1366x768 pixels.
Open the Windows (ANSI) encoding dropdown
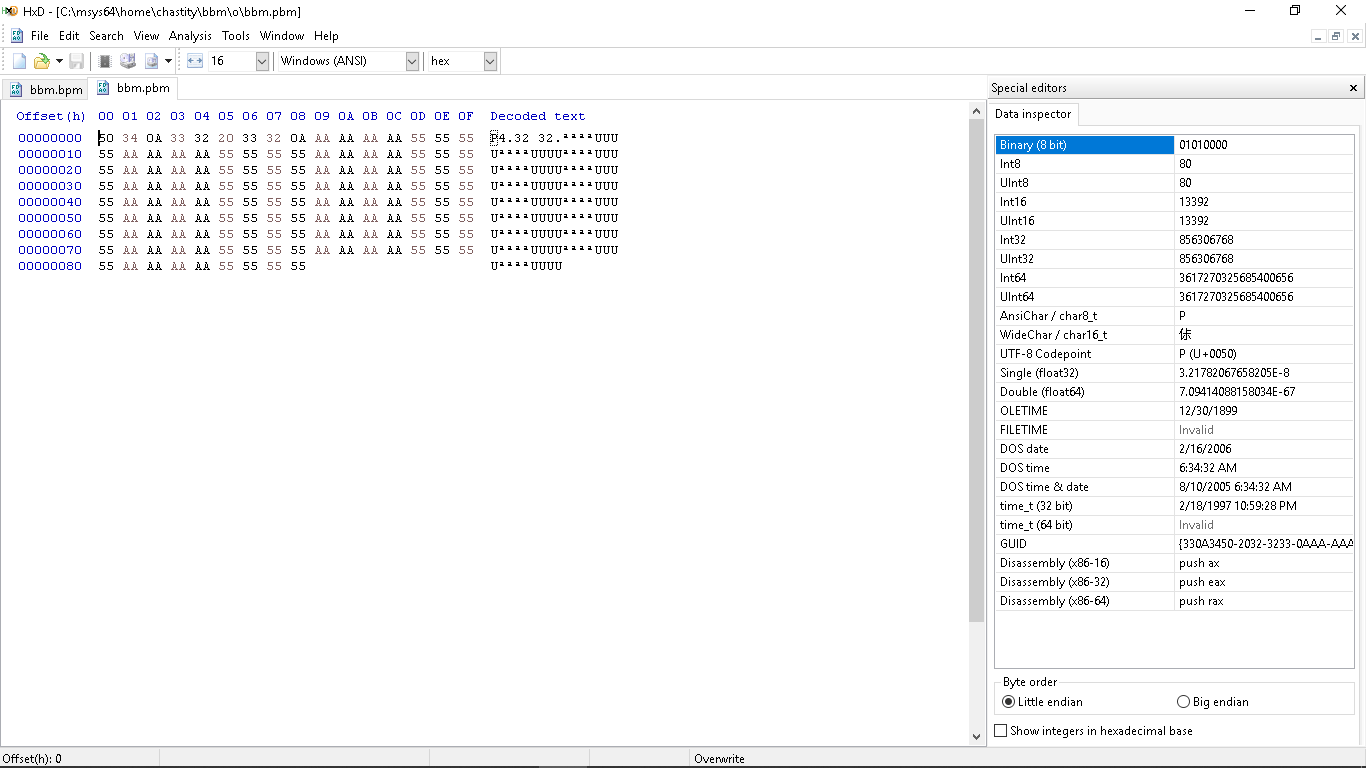pyautogui.click(x=412, y=60)
